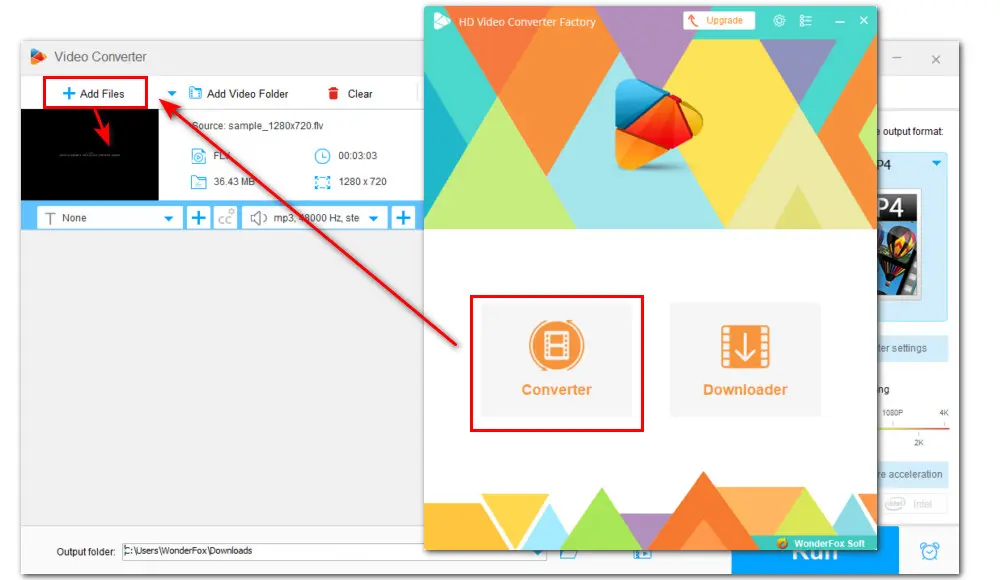Open the list menu icon in title bar
1000x580 pixels.
pyautogui.click(x=806, y=20)
